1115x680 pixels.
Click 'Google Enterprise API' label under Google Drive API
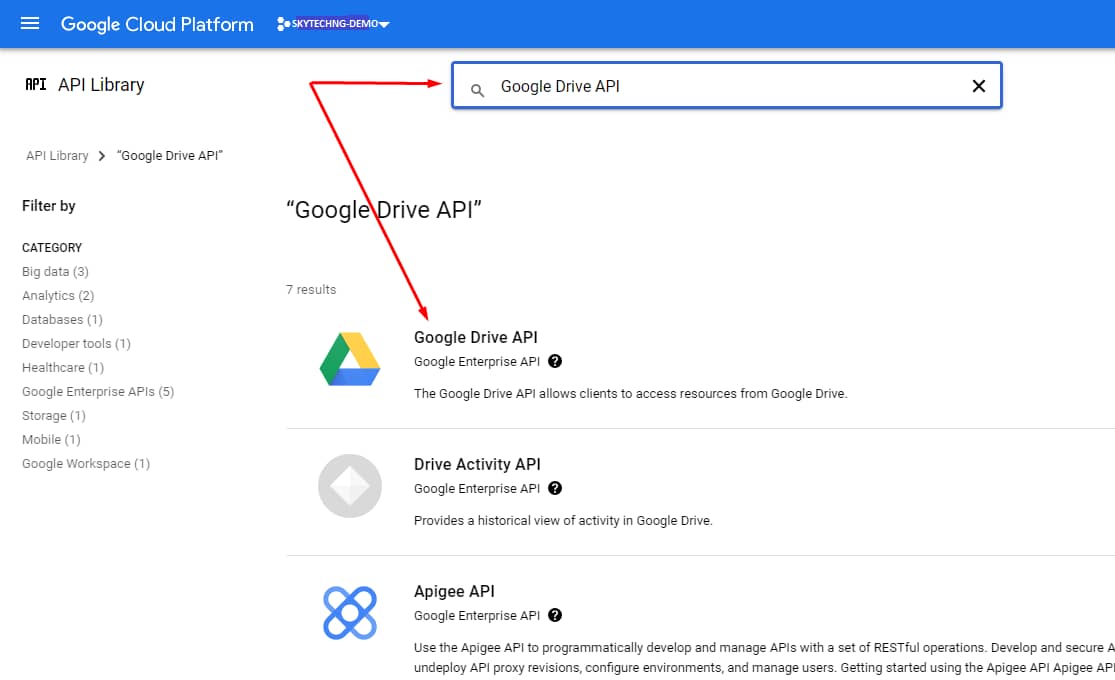(477, 361)
